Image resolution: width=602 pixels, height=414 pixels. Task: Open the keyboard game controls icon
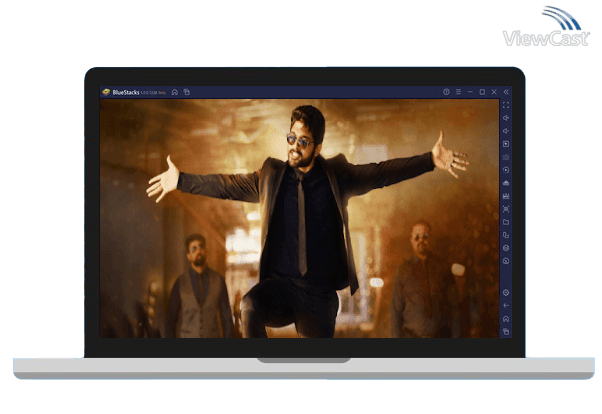point(506,157)
